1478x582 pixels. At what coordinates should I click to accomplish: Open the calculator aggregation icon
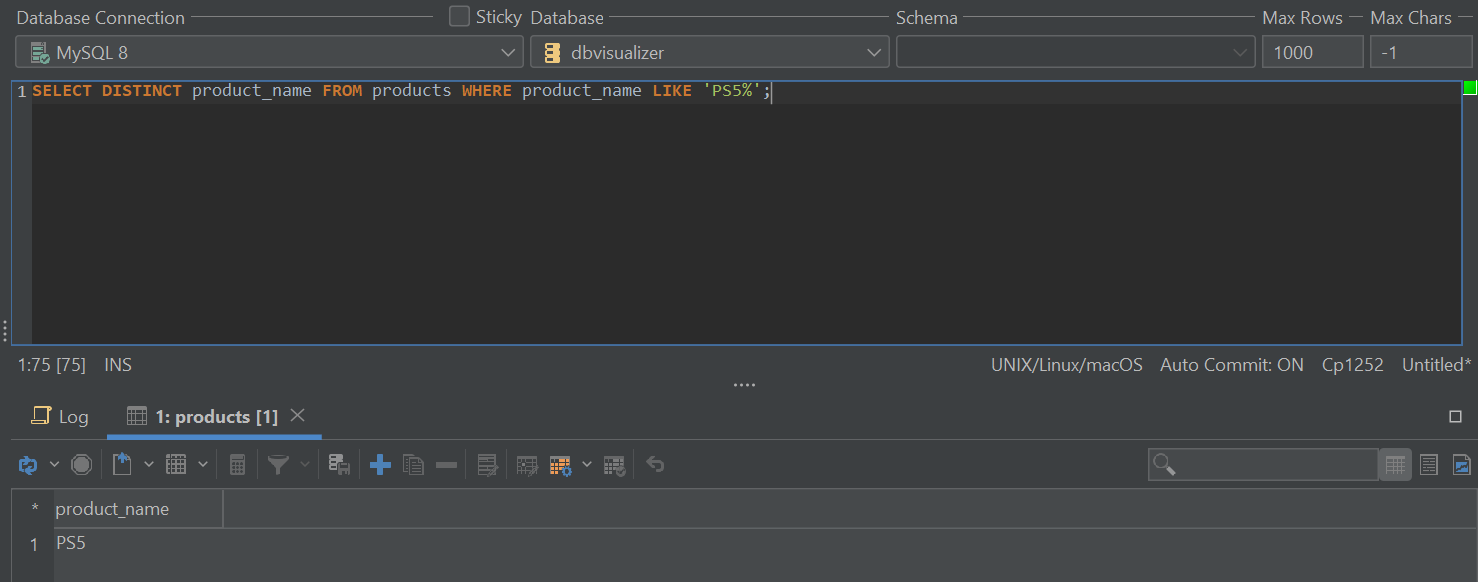(238, 464)
